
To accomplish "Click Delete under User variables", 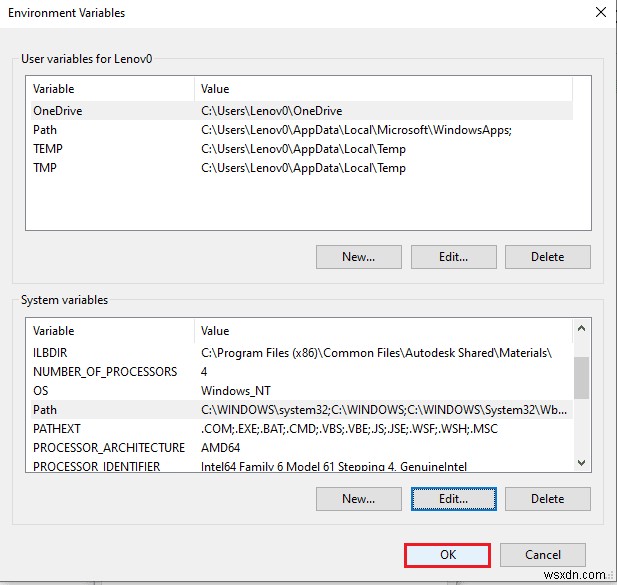I will click(547, 257).
